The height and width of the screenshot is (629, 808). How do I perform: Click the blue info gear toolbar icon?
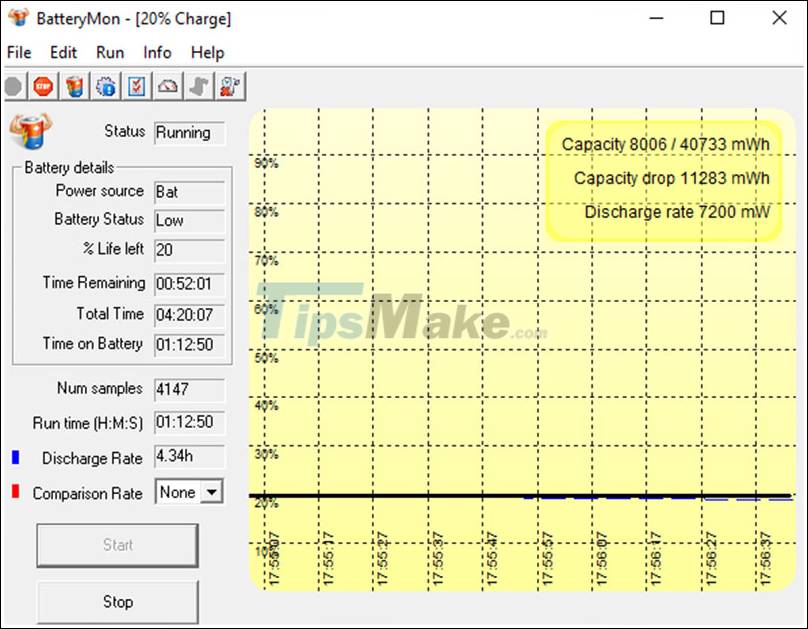point(105,87)
